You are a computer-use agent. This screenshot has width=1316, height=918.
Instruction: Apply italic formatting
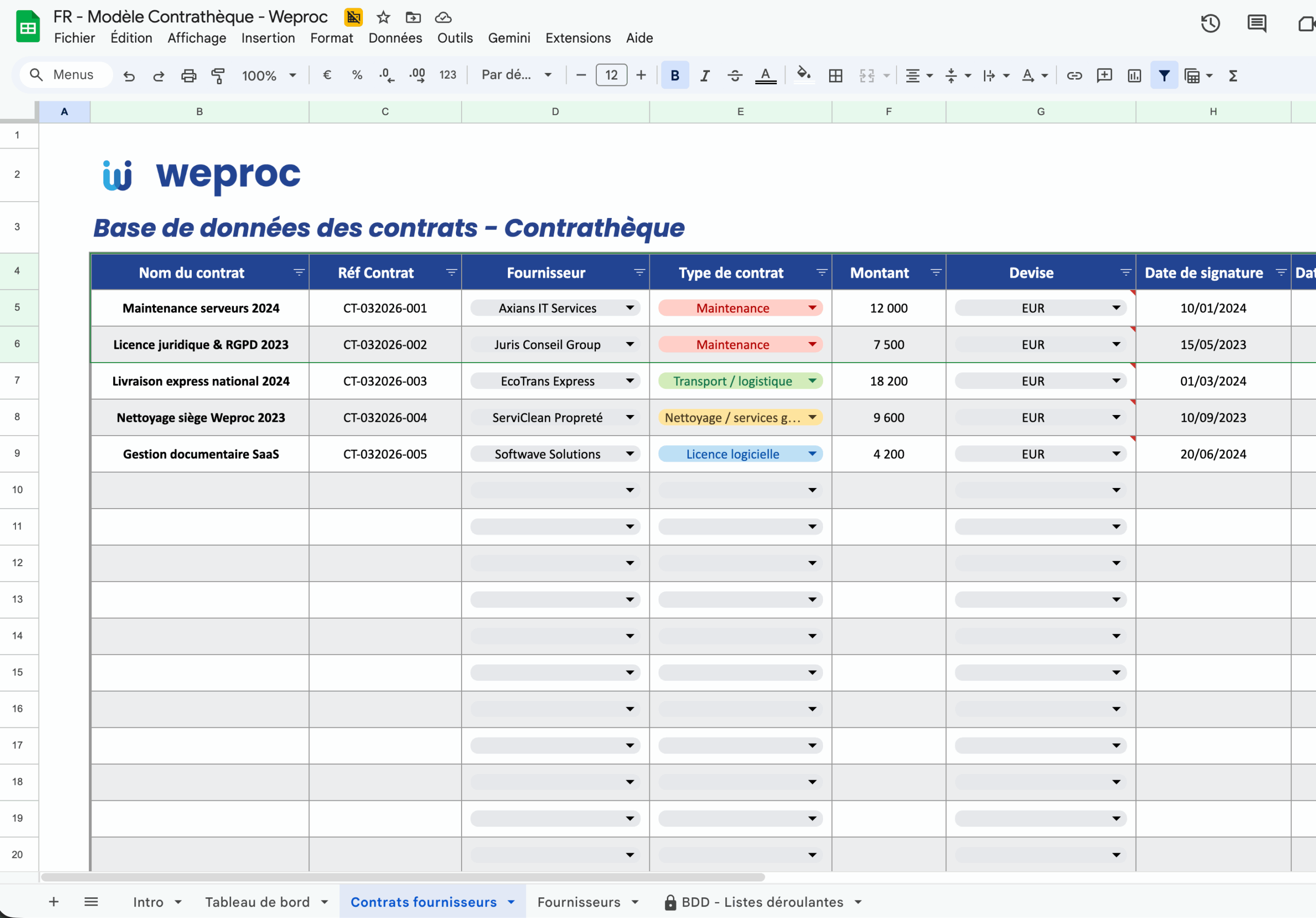point(705,75)
